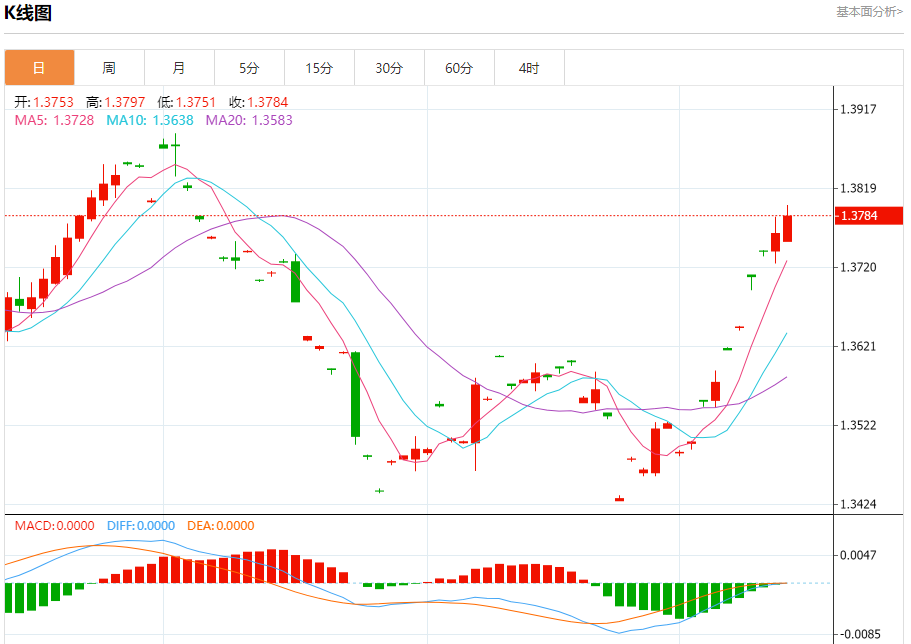
Task: Open the 5分 interval tab
Action: tap(249, 68)
